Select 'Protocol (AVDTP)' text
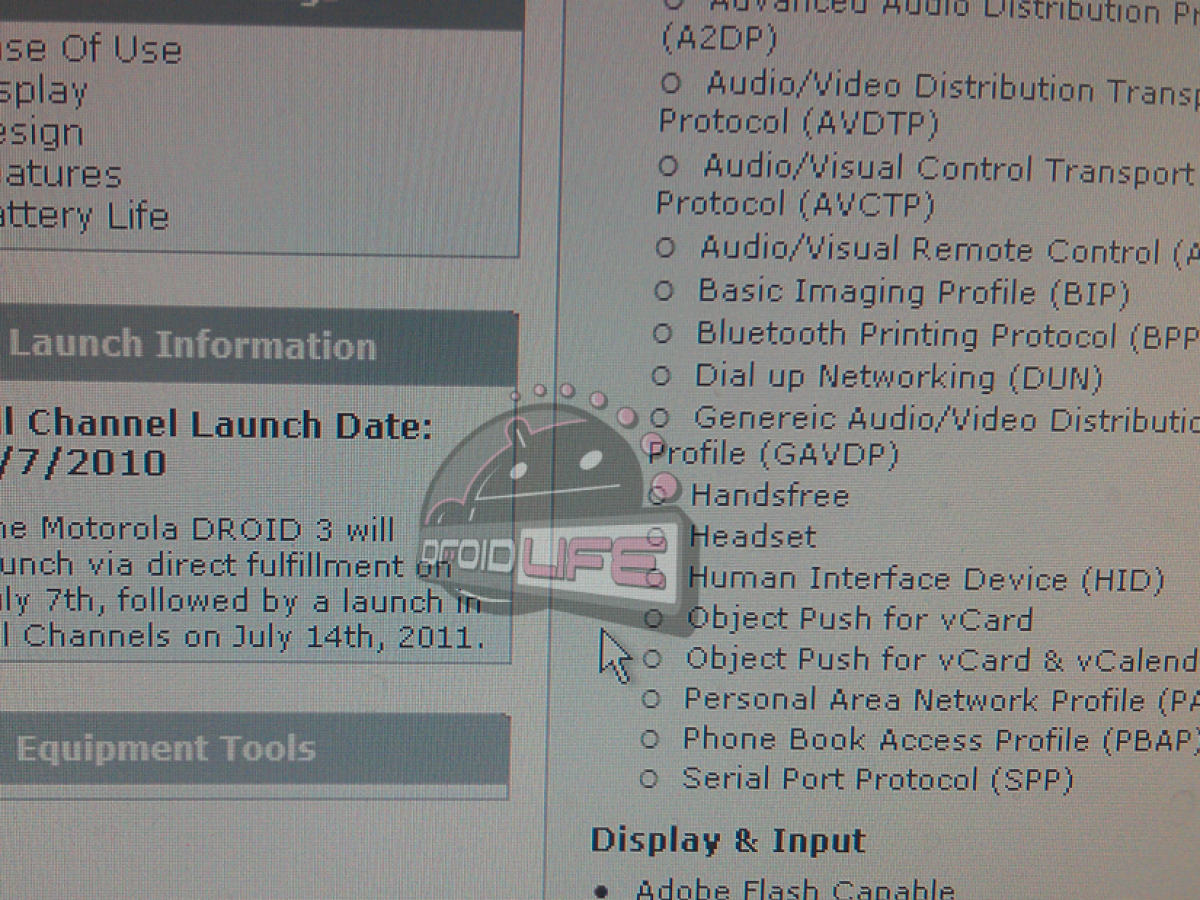 798,123
